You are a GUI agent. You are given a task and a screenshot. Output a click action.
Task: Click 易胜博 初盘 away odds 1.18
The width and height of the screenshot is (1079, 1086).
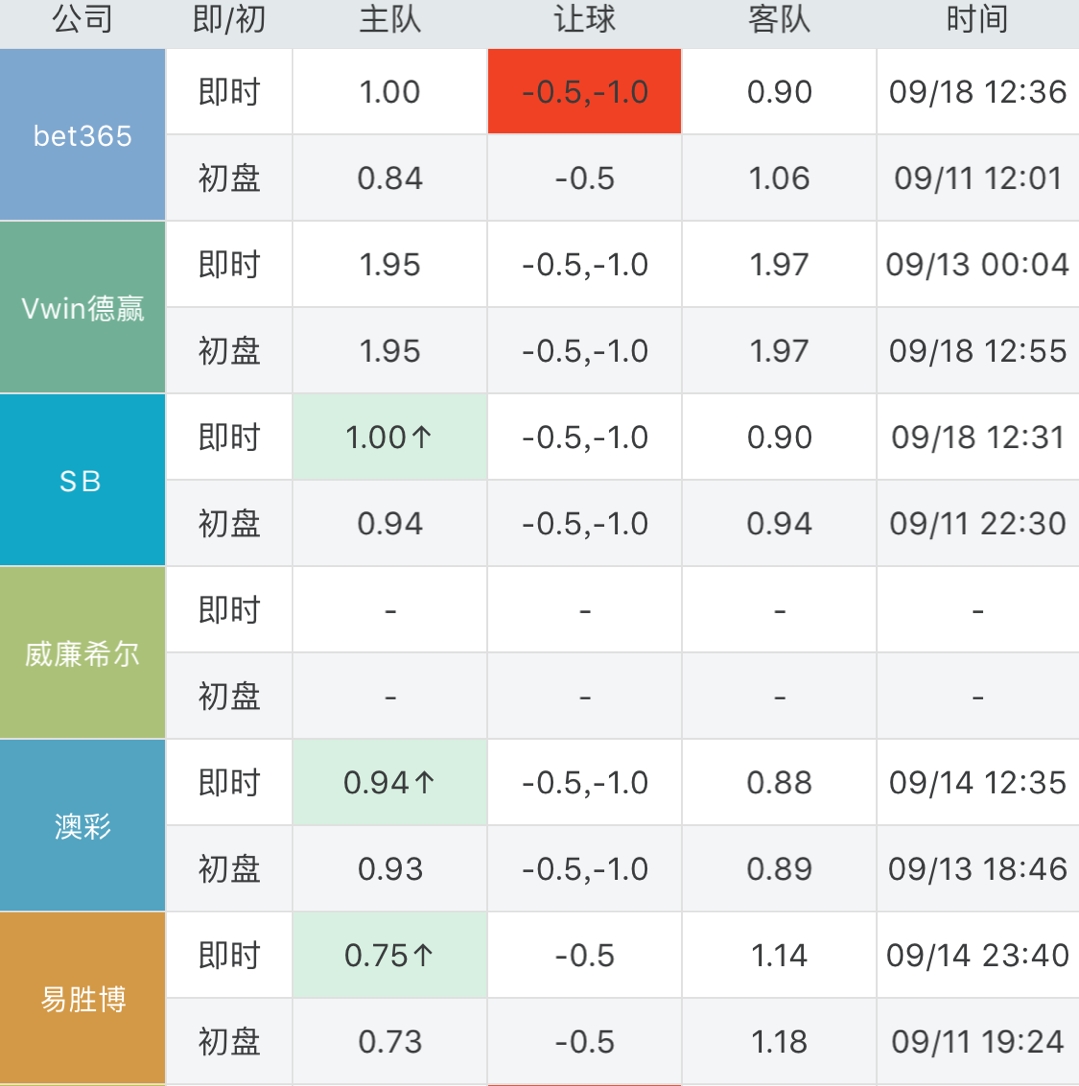tap(778, 1041)
